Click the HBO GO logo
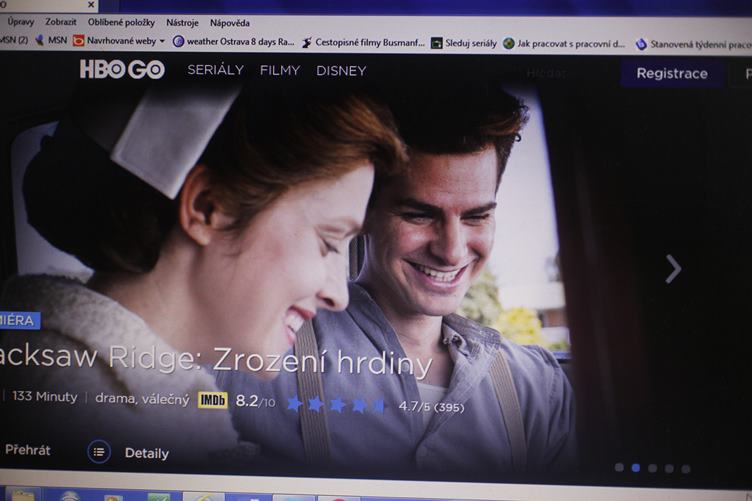 click(122, 69)
